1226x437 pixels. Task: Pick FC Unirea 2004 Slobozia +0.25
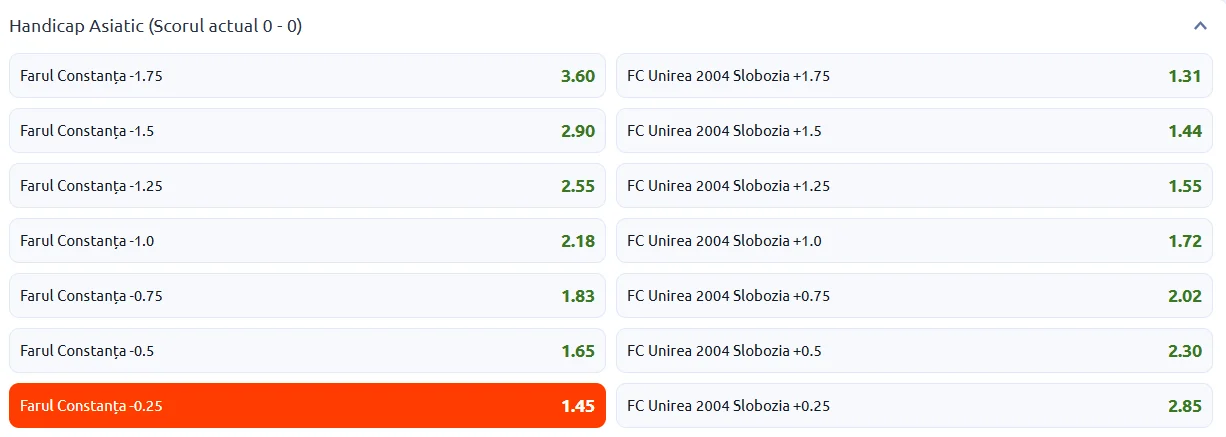pyautogui.click(x=913, y=405)
